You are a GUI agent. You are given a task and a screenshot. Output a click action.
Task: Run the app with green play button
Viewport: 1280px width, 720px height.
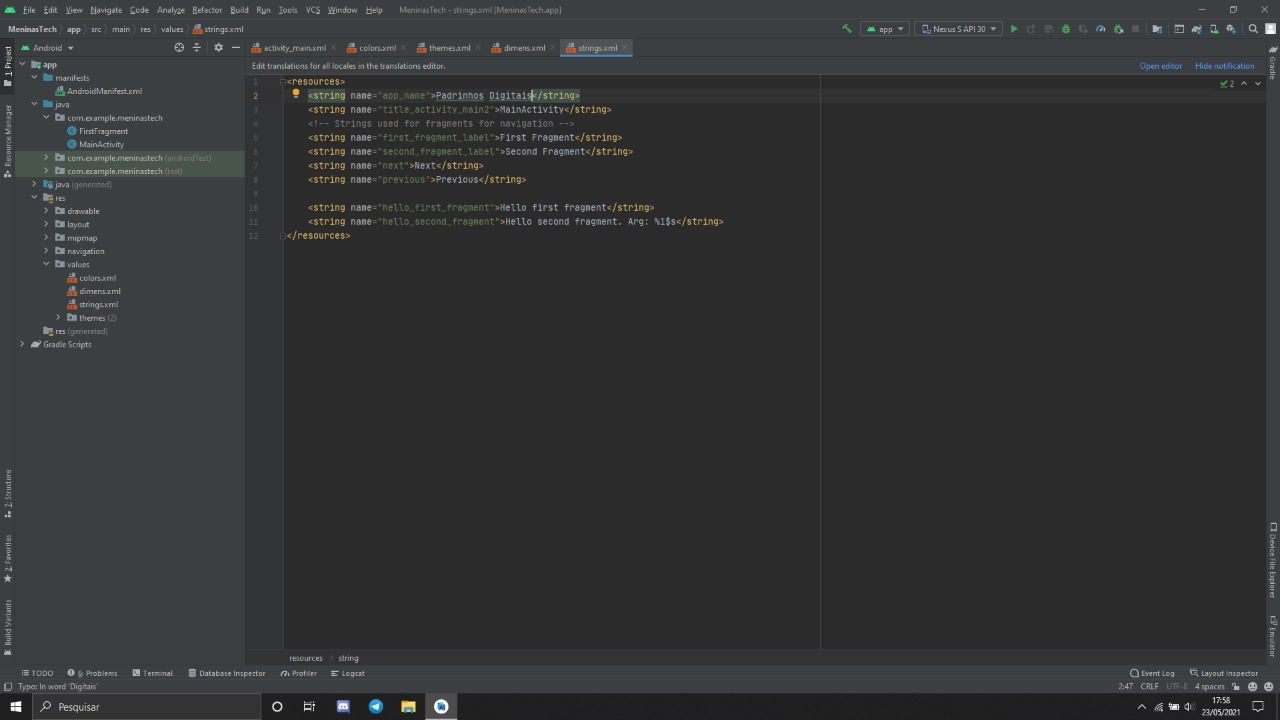(1014, 29)
